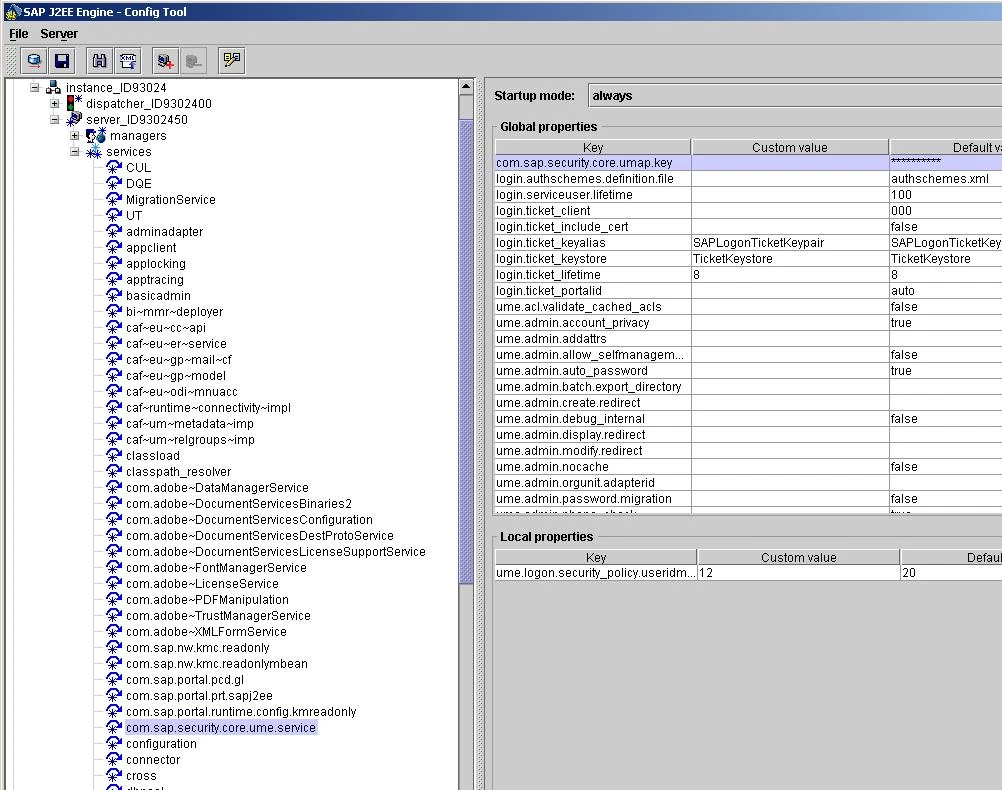Click the binoculars search icon

(x=99, y=61)
